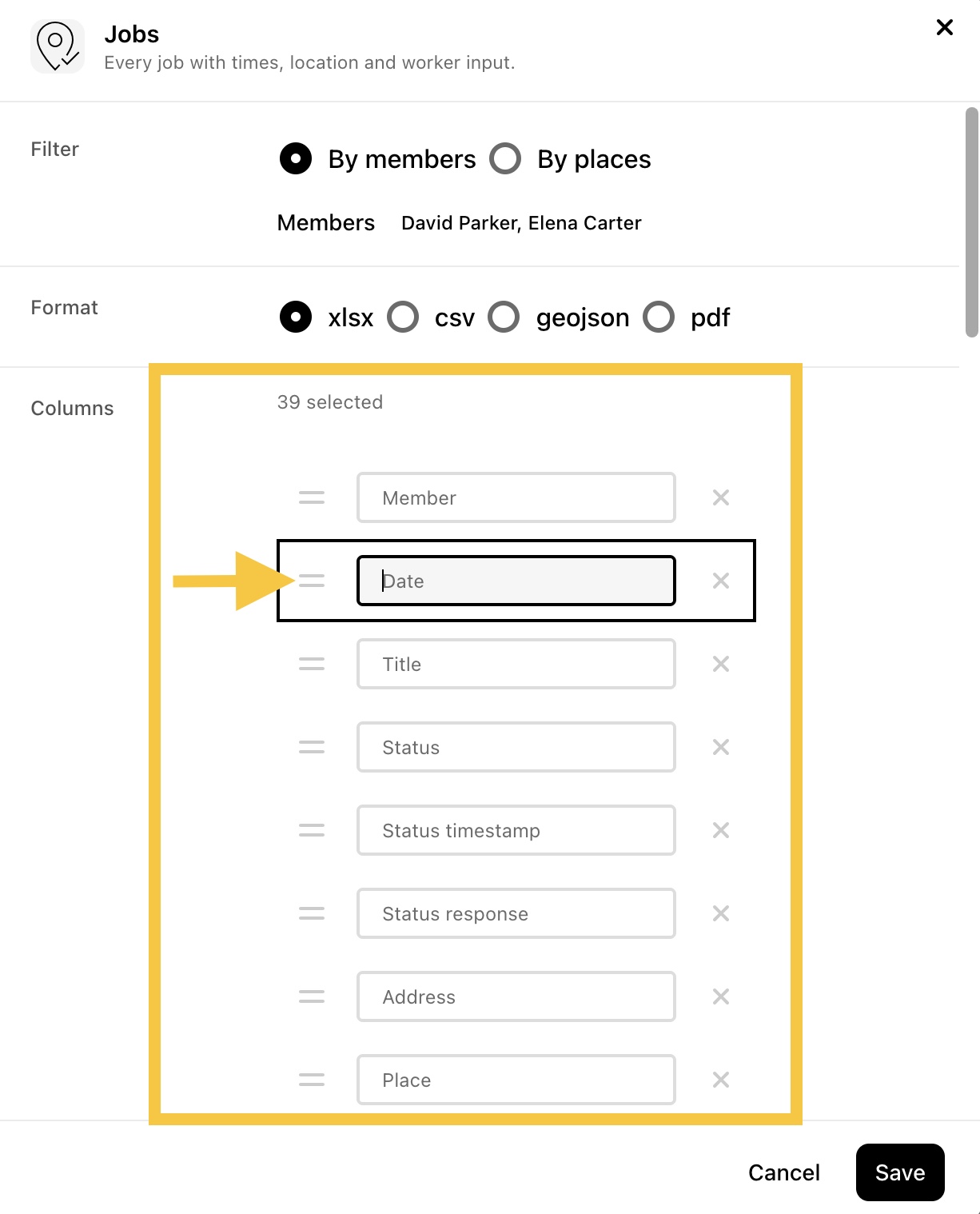This screenshot has height=1214, width=980.
Task: Select the pdf format option
Action: coord(659,317)
